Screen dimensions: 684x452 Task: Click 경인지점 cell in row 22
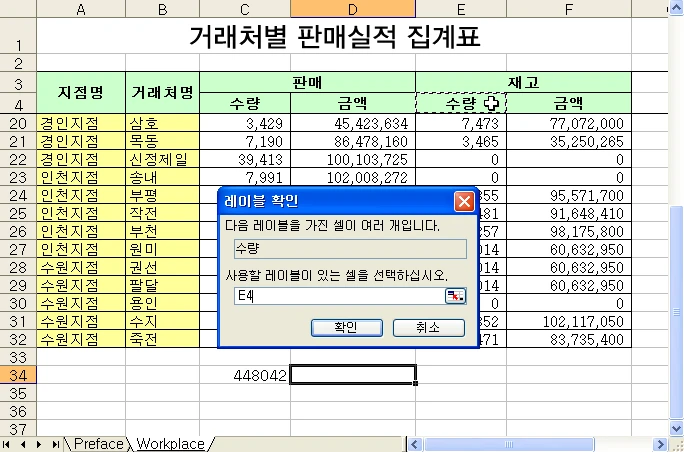point(81,159)
